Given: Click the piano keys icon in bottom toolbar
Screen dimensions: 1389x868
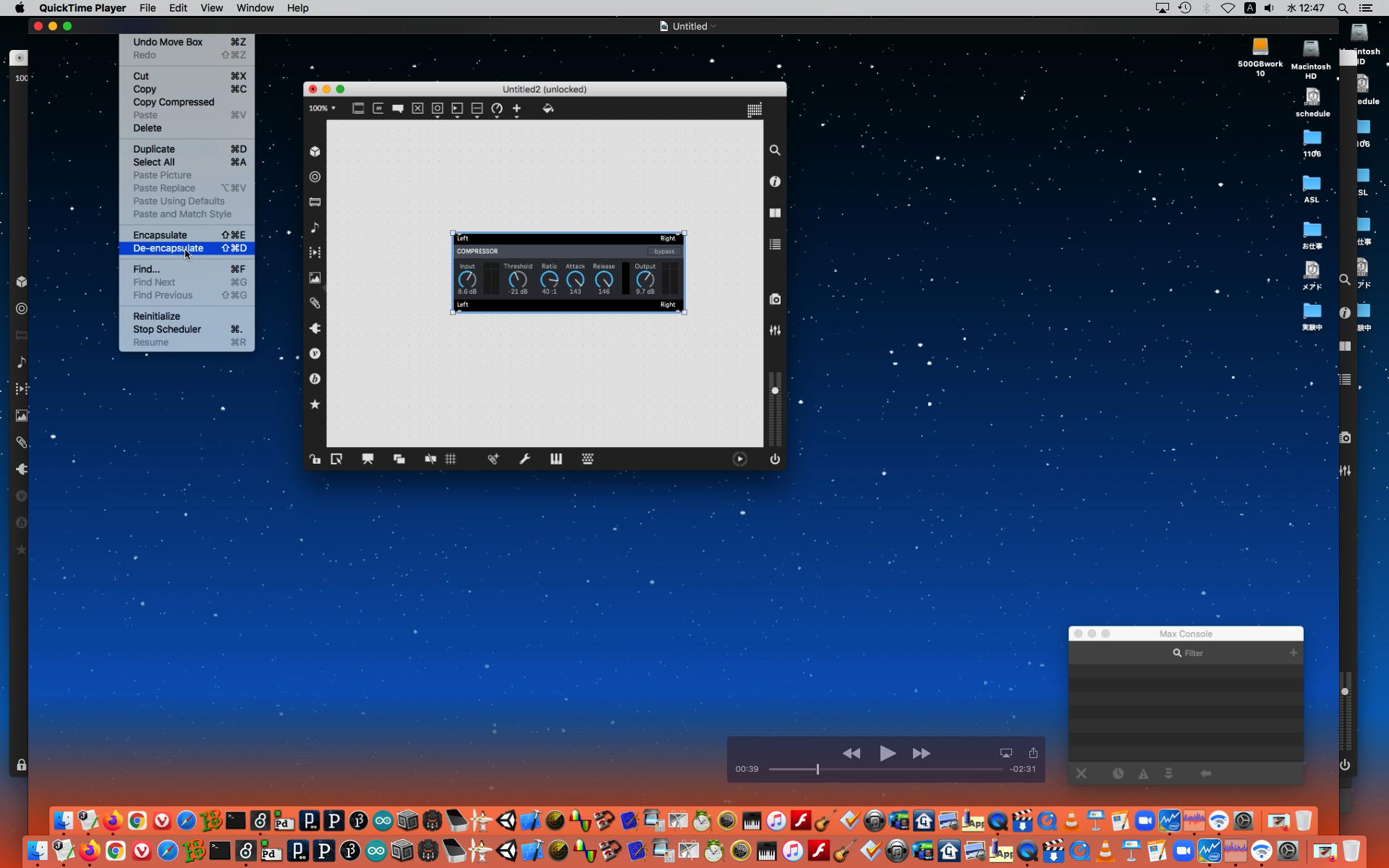Looking at the screenshot, I should 556,459.
